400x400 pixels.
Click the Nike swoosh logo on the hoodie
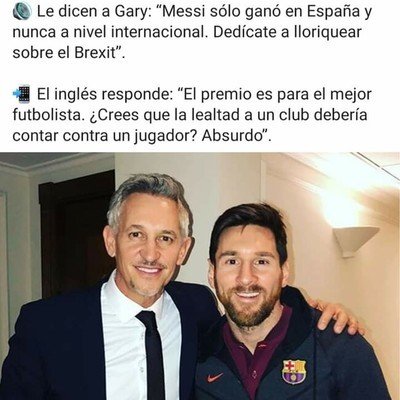click(215, 377)
